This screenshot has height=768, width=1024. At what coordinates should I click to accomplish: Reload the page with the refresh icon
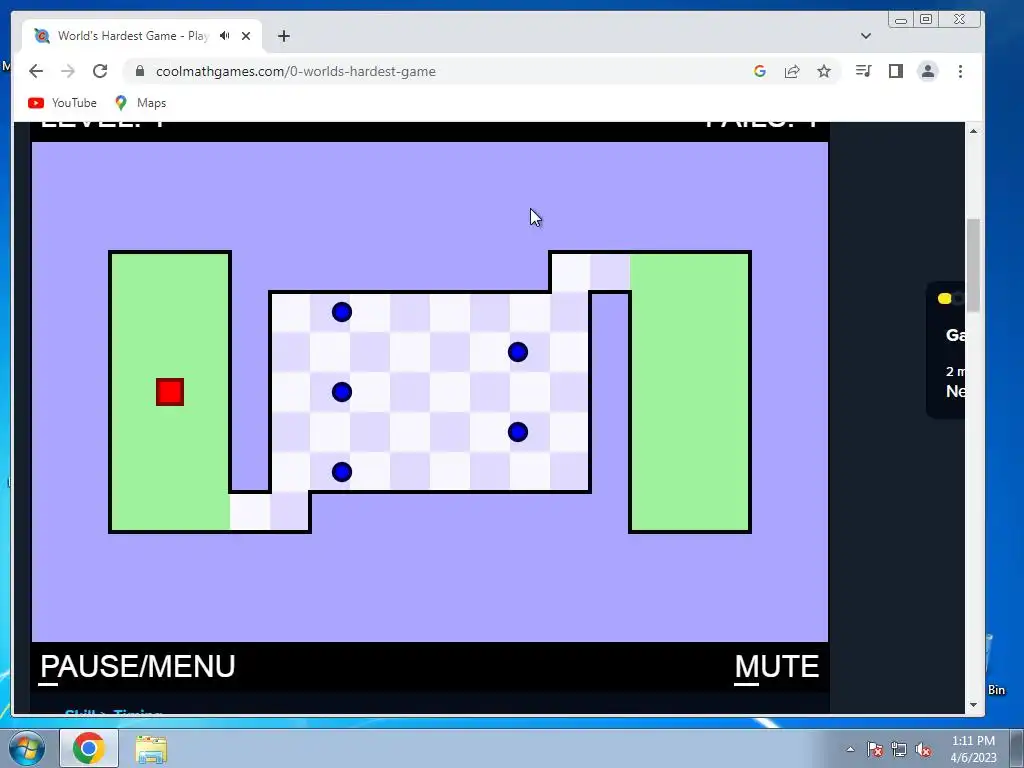(x=100, y=71)
